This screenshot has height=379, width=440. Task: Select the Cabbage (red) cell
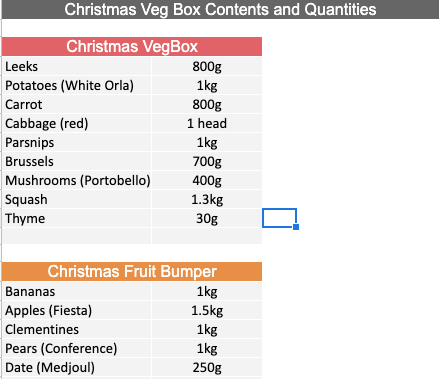pyautogui.click(x=77, y=123)
